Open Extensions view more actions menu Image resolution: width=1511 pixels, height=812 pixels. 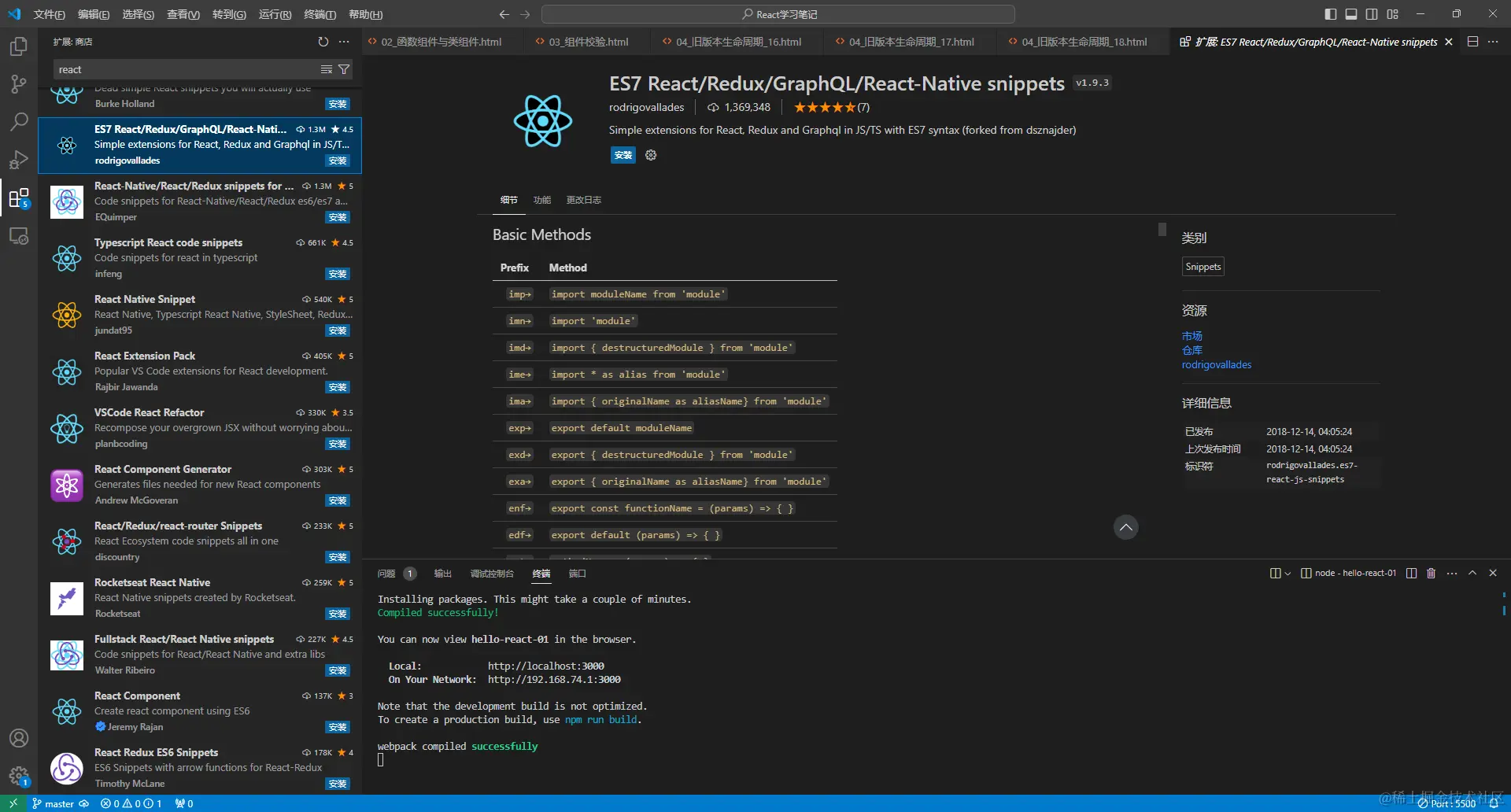click(344, 42)
